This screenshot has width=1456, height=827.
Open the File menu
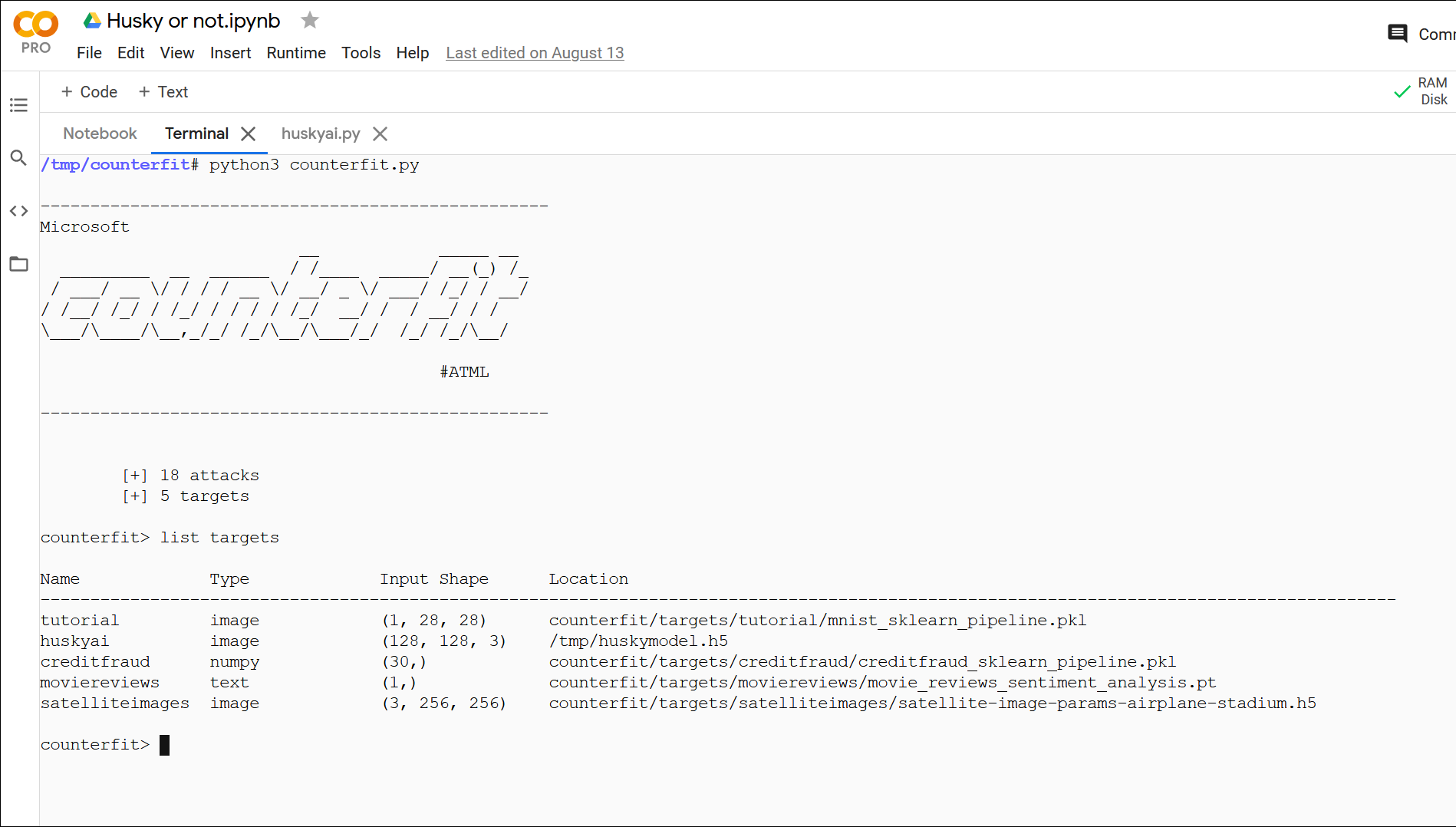[89, 53]
